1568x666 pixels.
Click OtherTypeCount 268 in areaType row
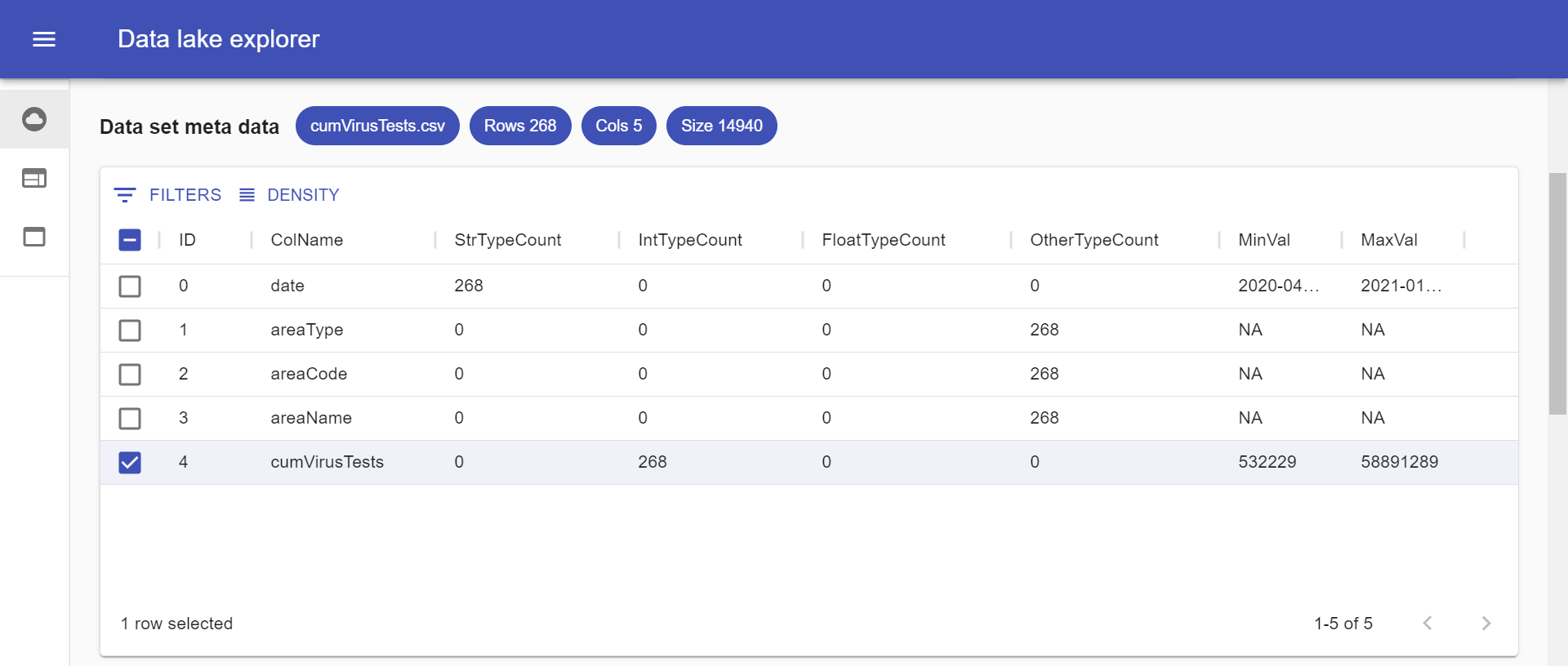[x=1045, y=330]
